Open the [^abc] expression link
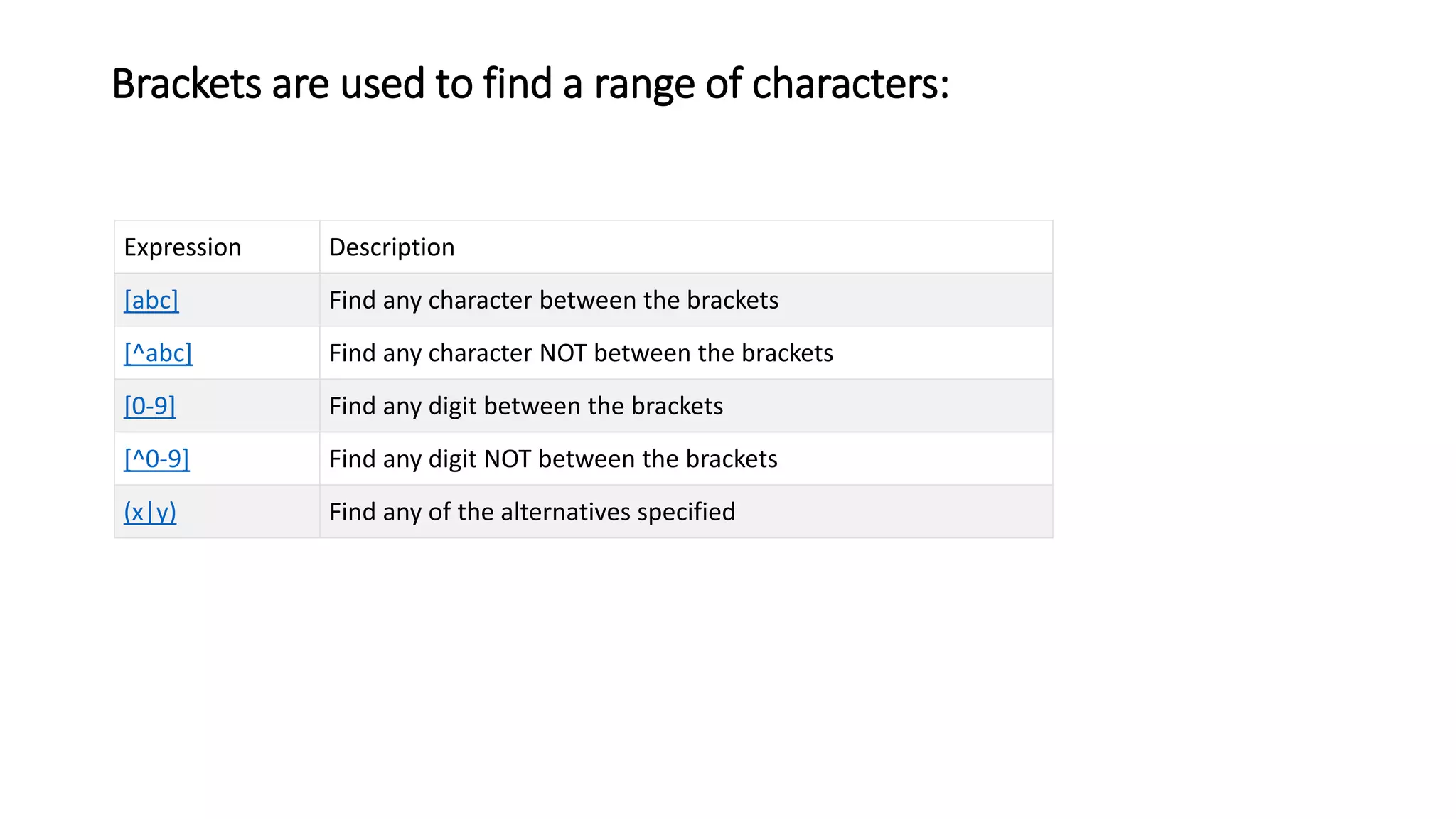The width and height of the screenshot is (1456, 819). [158, 353]
